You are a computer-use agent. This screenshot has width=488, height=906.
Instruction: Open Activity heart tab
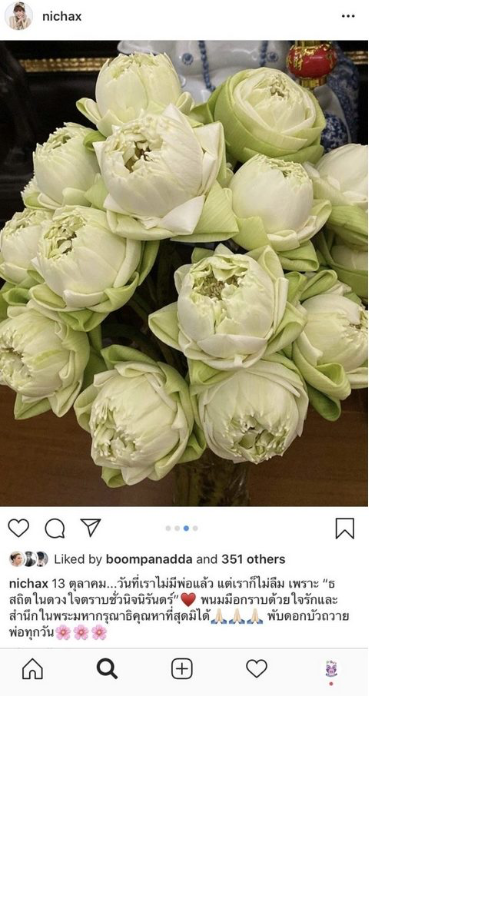tap(256, 669)
